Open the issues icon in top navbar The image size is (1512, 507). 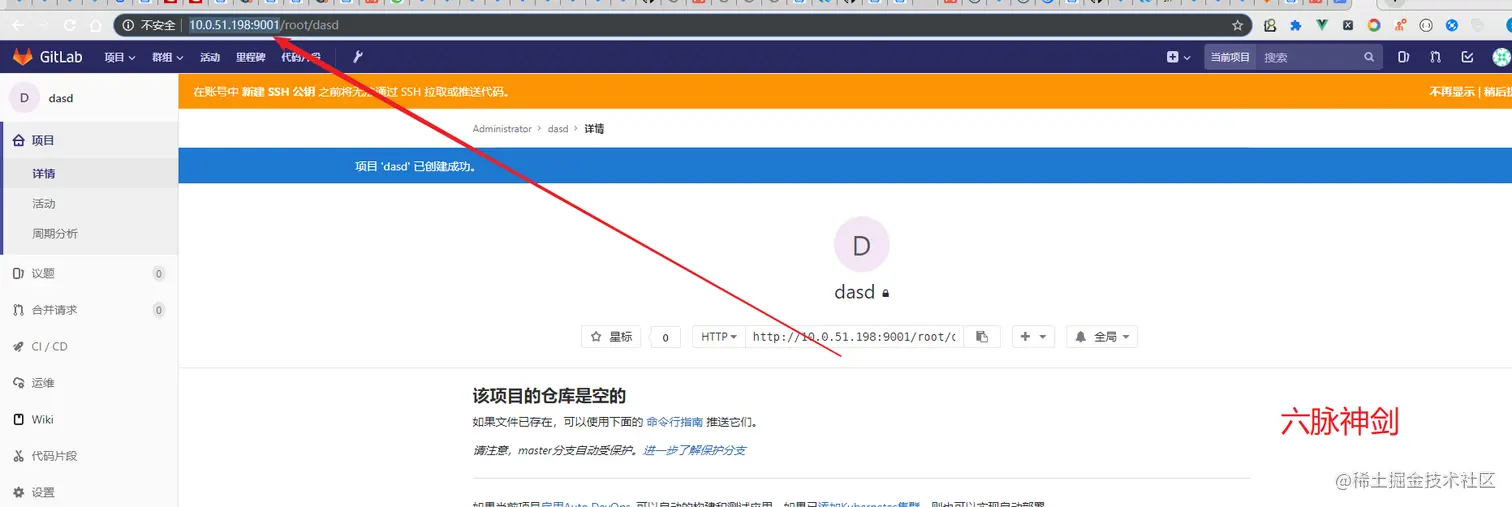(1403, 57)
